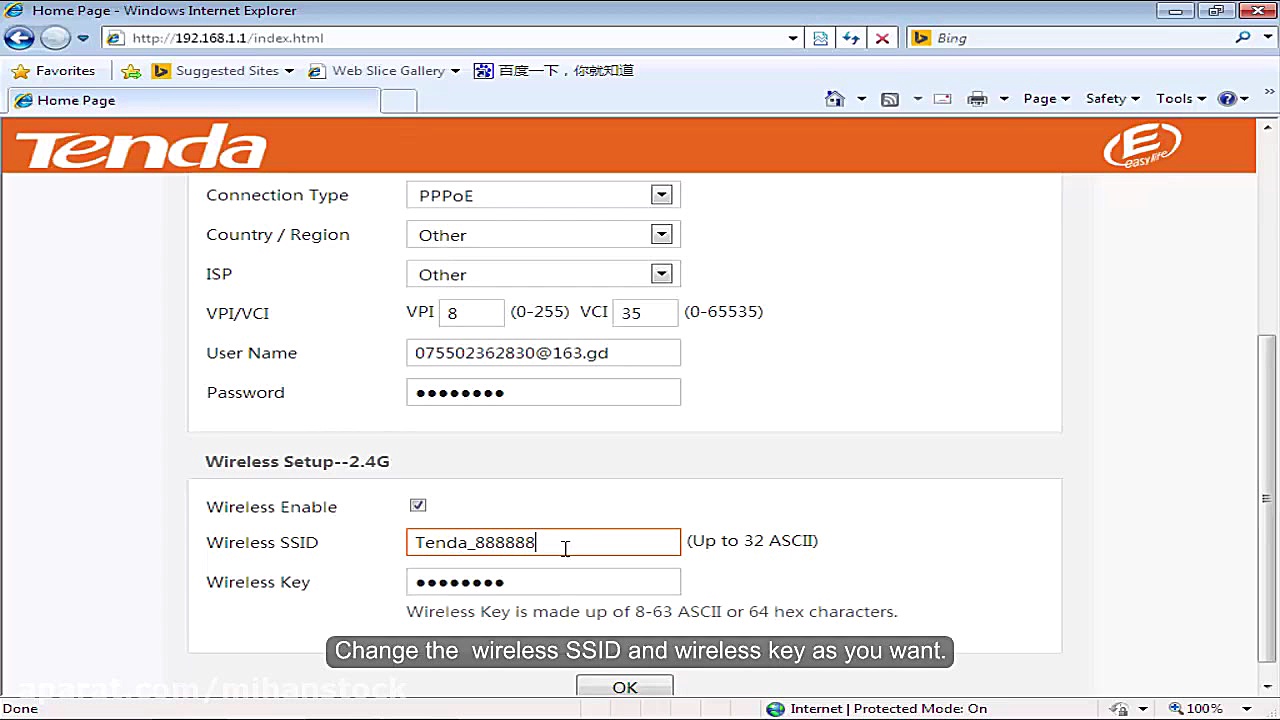This screenshot has height=720, width=1280.
Task: Expand the Print options dropdown arrow
Action: (1003, 99)
